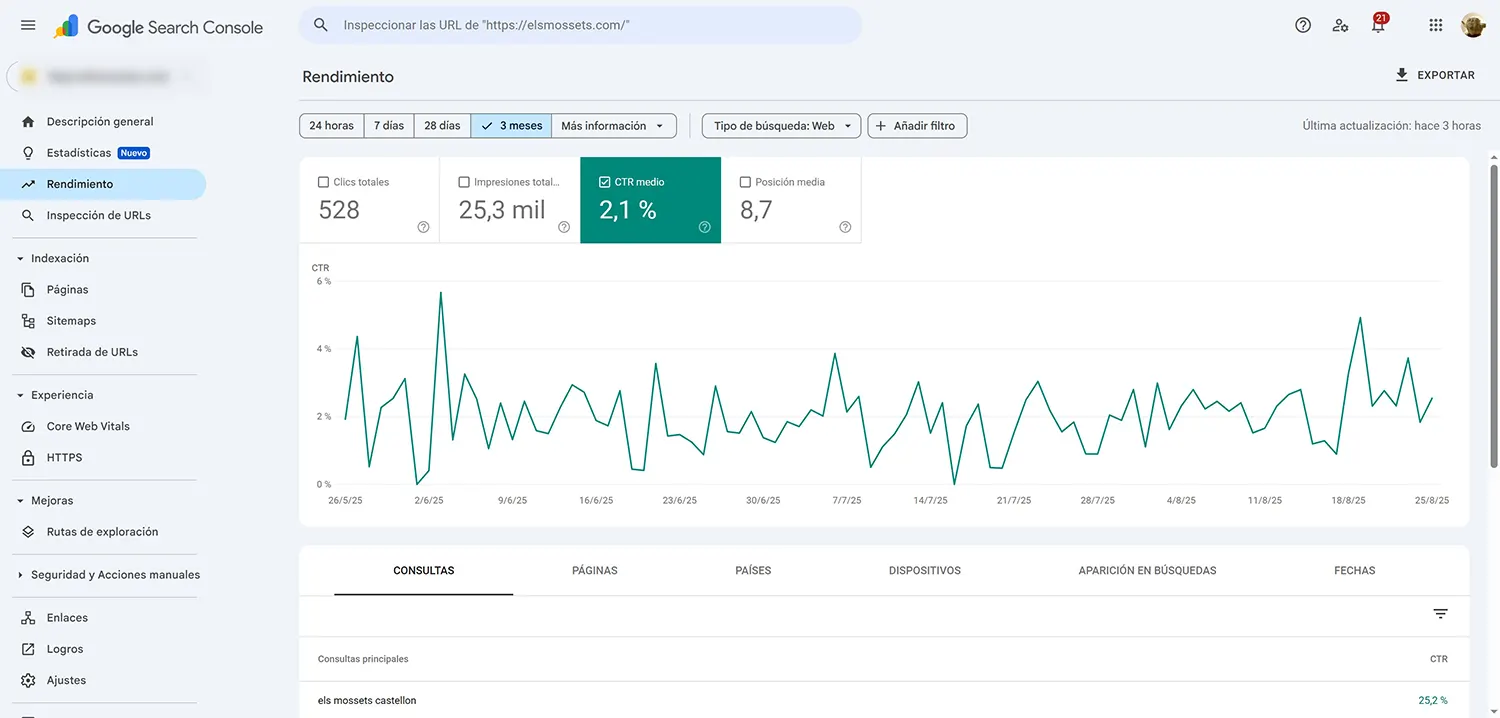Image resolution: width=1500 pixels, height=718 pixels.
Task: Check the Impresiones totales metric
Action: (464, 181)
